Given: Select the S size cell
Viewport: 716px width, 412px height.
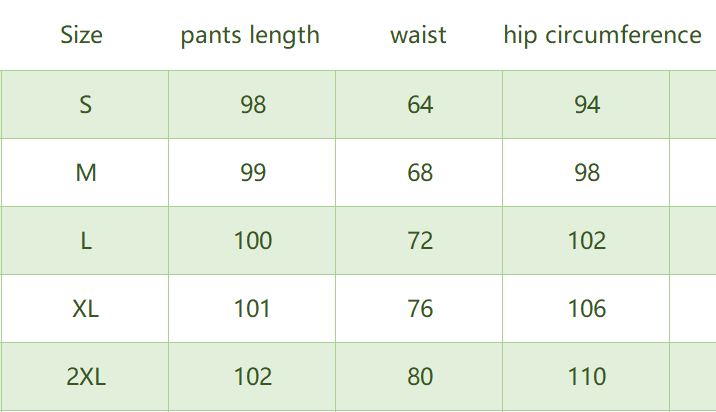Looking at the screenshot, I should (x=85, y=104).
